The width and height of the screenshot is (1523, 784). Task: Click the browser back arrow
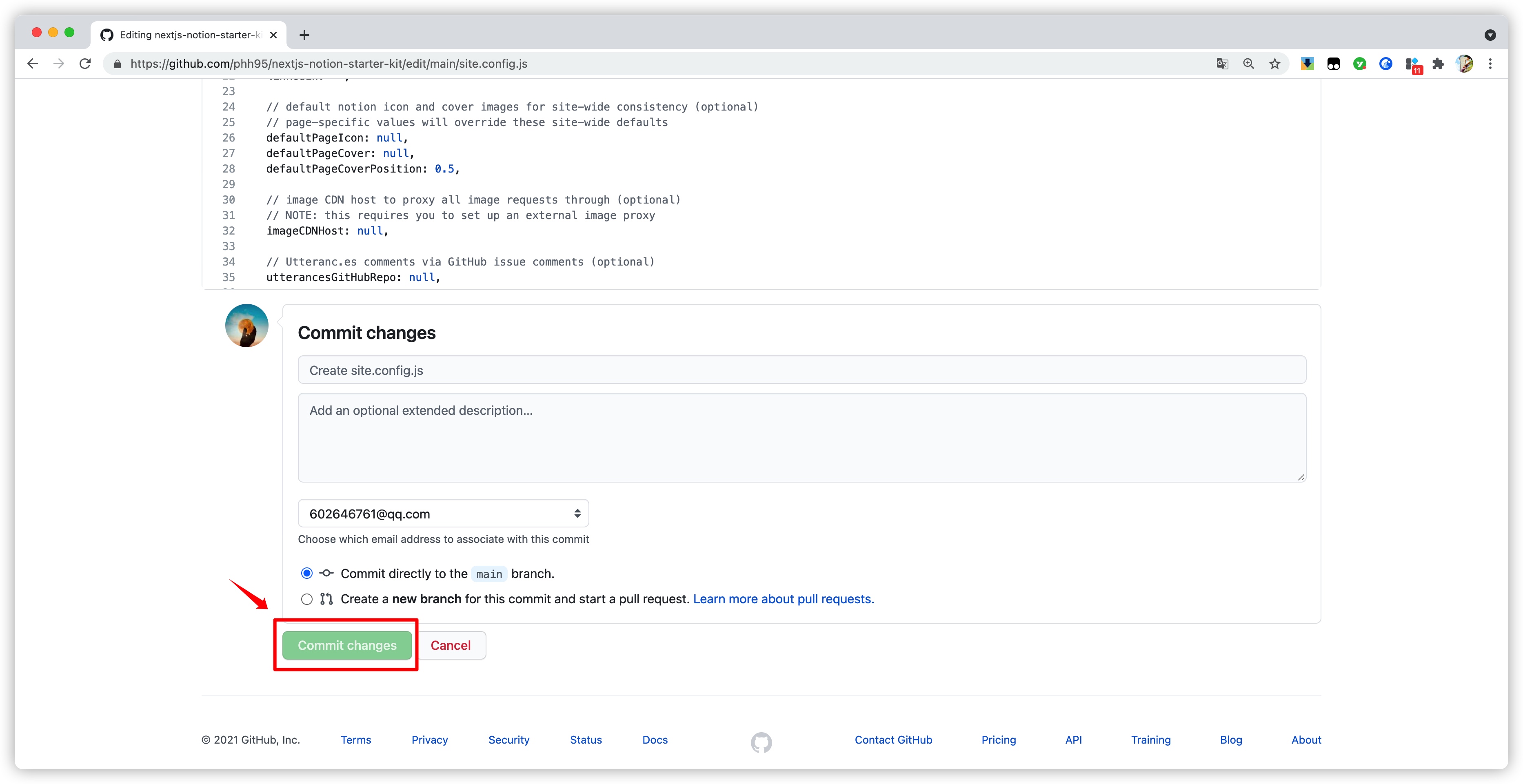33,64
